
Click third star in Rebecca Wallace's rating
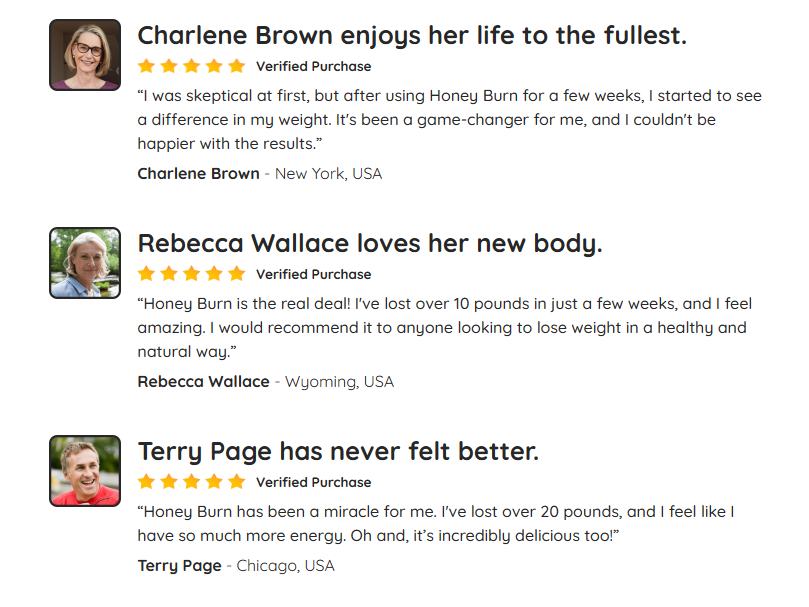[191, 274]
